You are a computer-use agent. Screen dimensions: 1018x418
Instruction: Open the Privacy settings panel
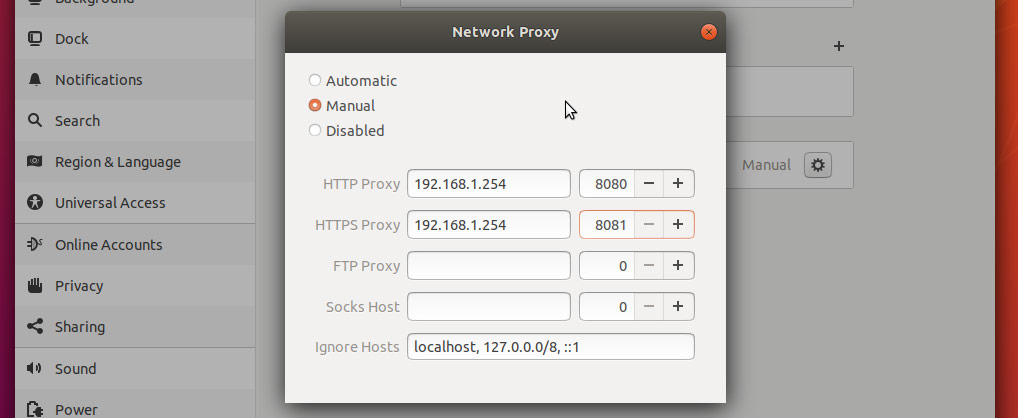click(x=135, y=286)
